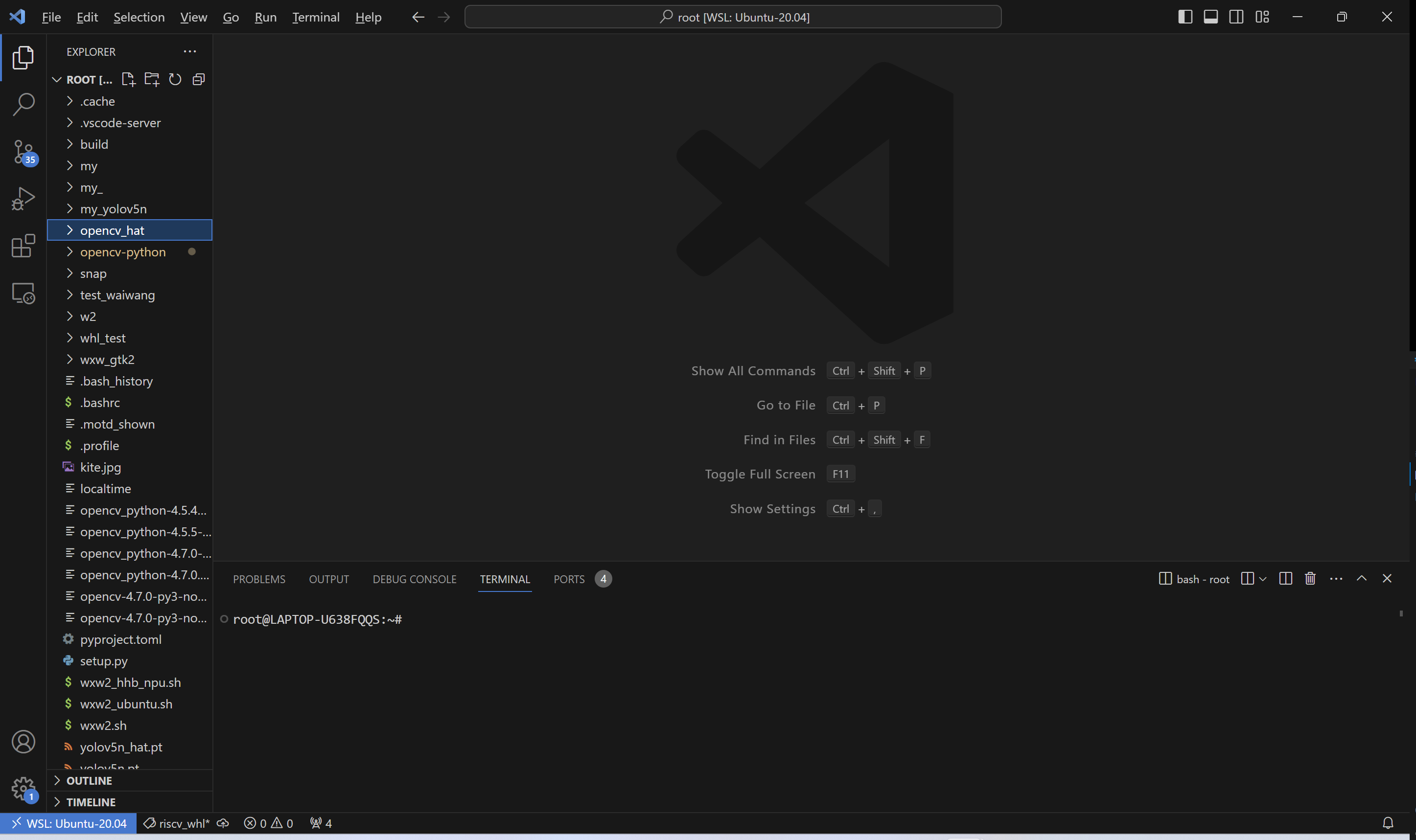Toggle the secondary side bar
The width and height of the screenshot is (1416, 840).
pos(1236,17)
